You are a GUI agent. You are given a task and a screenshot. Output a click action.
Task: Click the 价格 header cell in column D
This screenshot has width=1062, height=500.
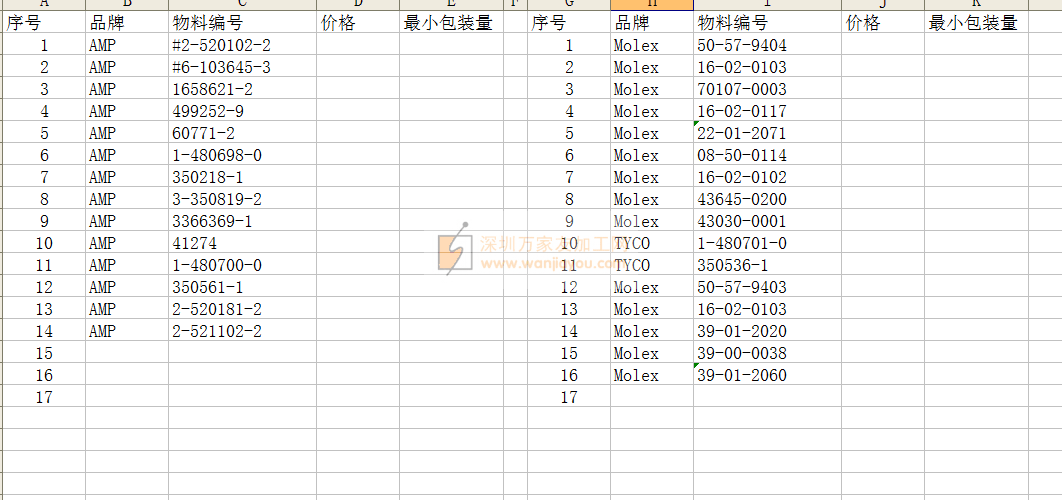357,23
